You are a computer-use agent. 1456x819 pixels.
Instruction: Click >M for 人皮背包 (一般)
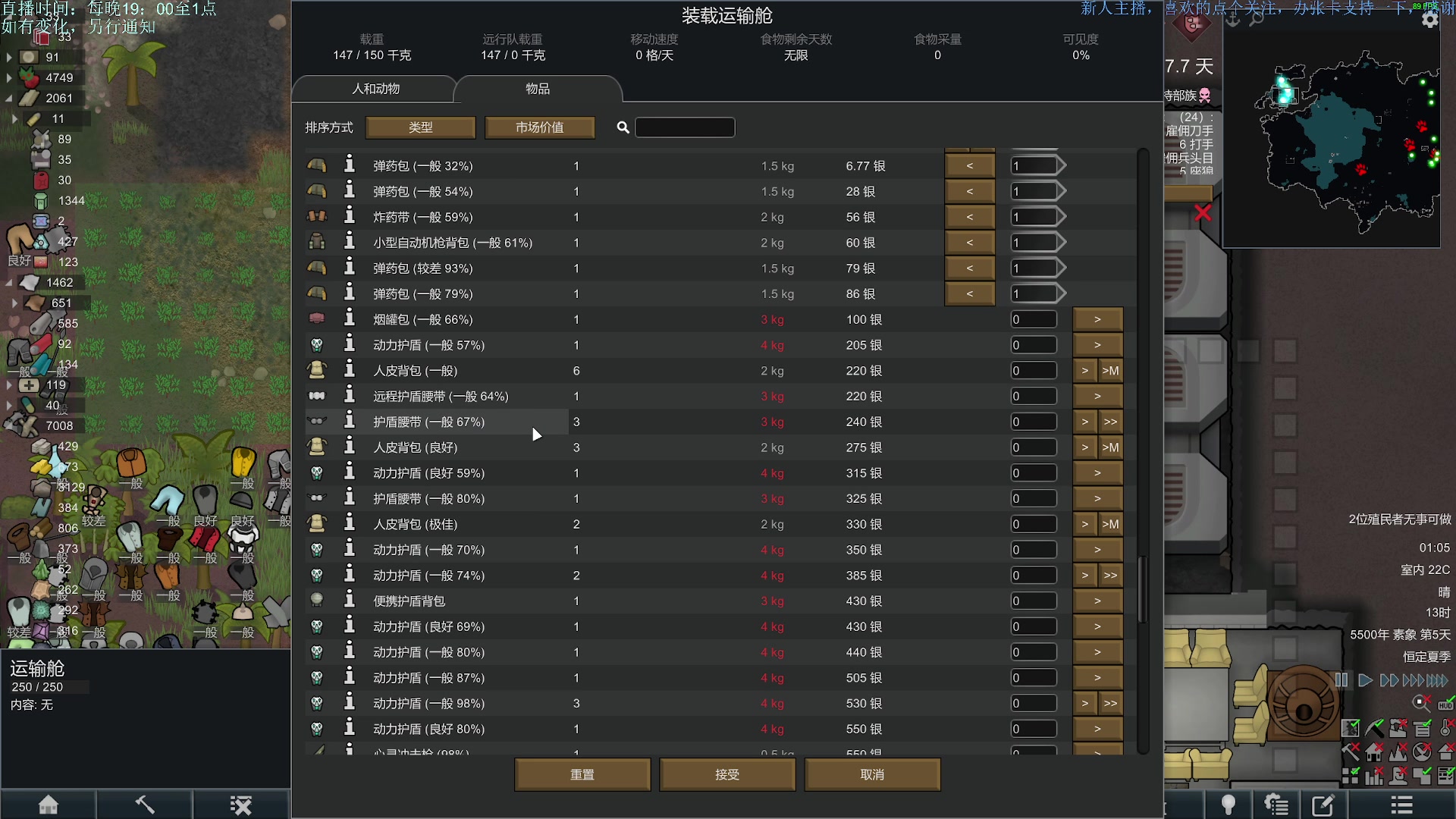point(1110,371)
